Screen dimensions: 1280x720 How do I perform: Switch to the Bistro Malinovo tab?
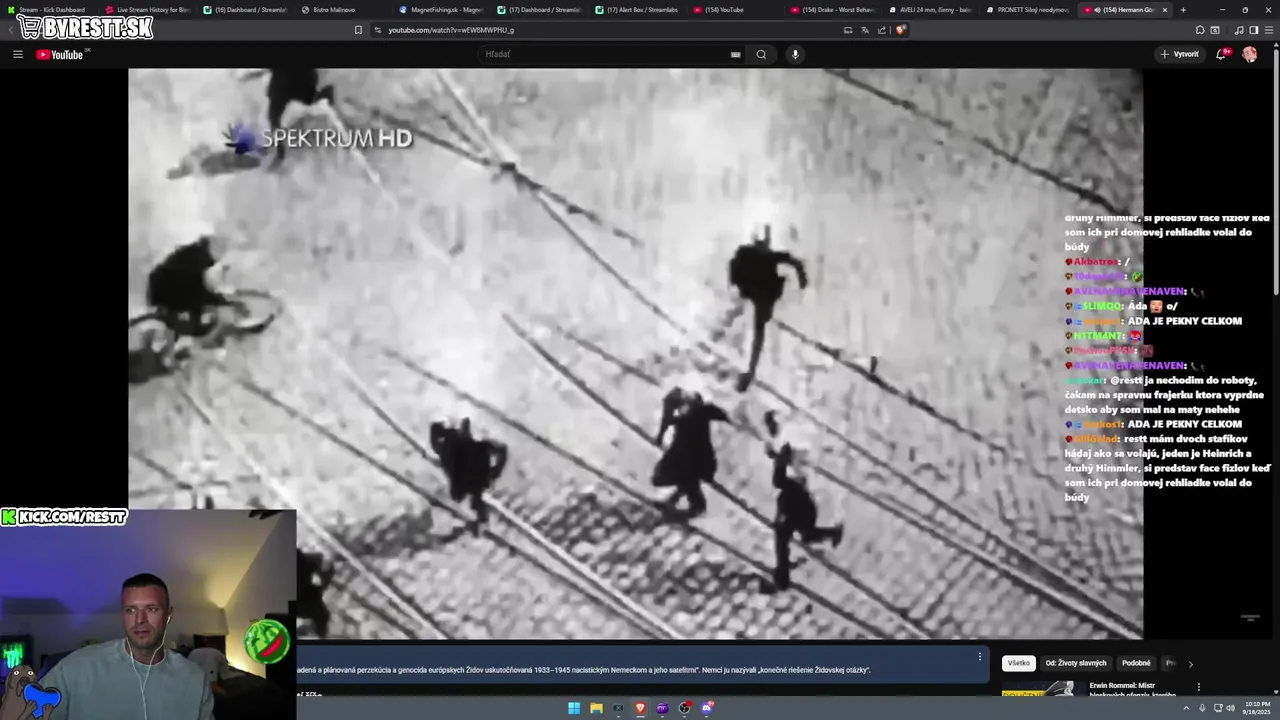point(342,10)
